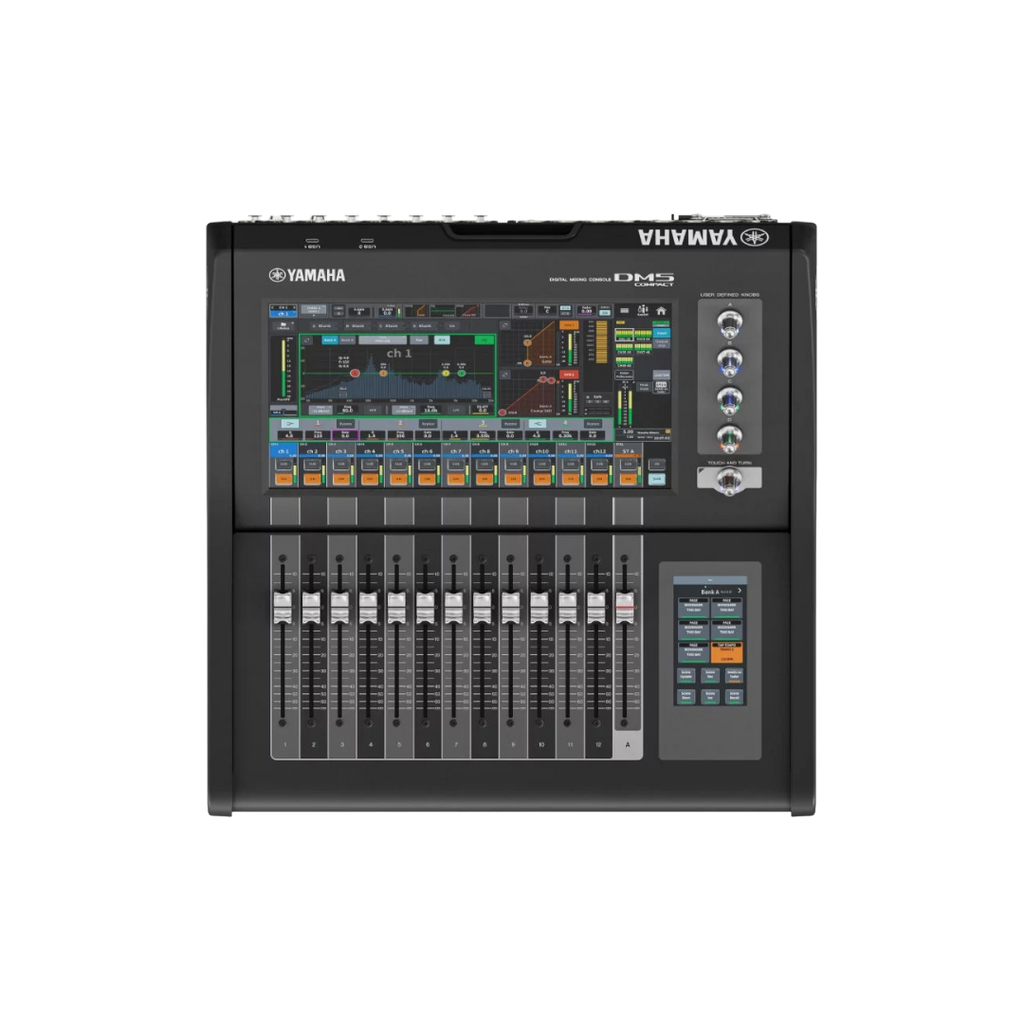Select the red EQ band 1 node
The height and width of the screenshot is (1024, 1024).
355,373
